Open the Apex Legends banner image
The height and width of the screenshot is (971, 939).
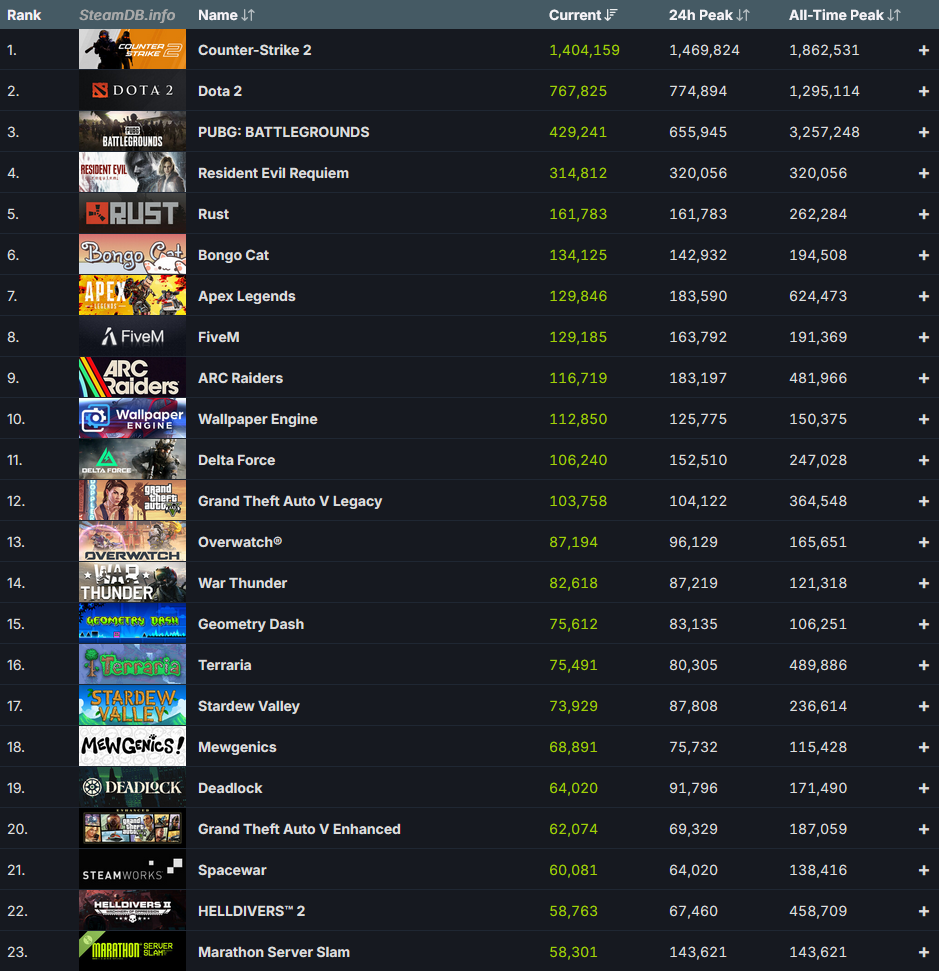pyautogui.click(x=132, y=295)
